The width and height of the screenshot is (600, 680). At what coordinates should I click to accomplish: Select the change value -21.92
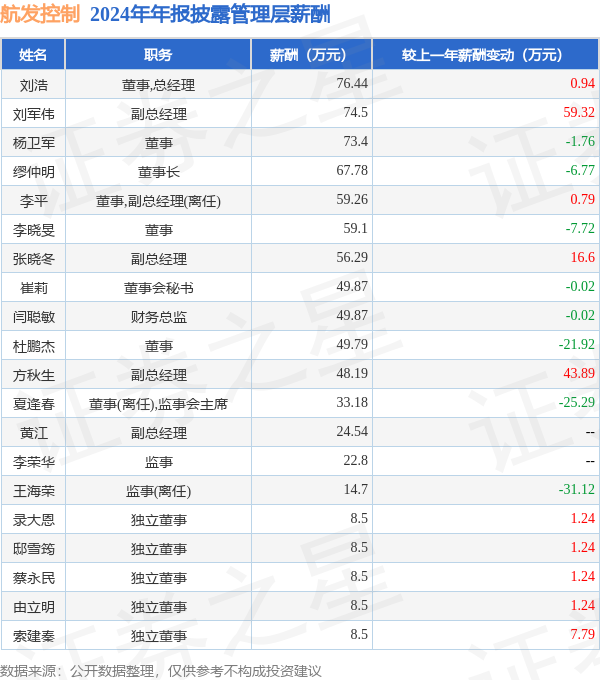pos(577,344)
